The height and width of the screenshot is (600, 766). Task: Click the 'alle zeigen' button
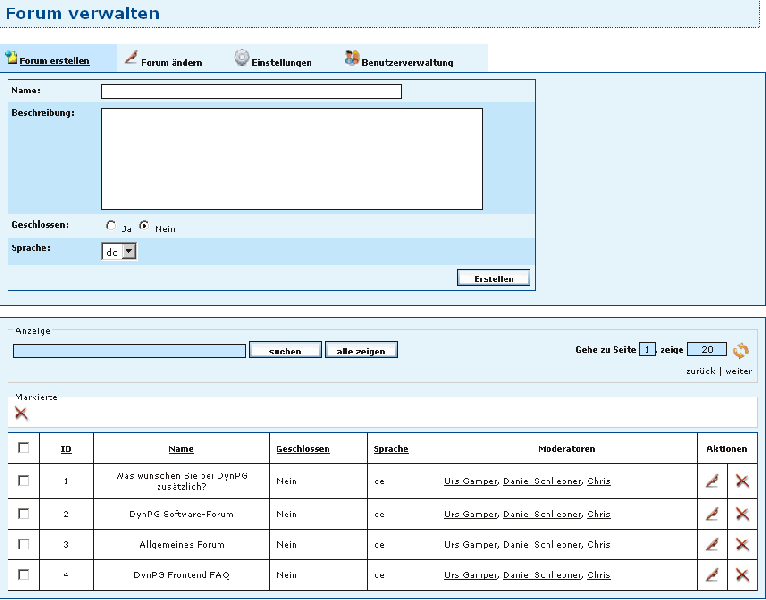pyautogui.click(x=361, y=350)
